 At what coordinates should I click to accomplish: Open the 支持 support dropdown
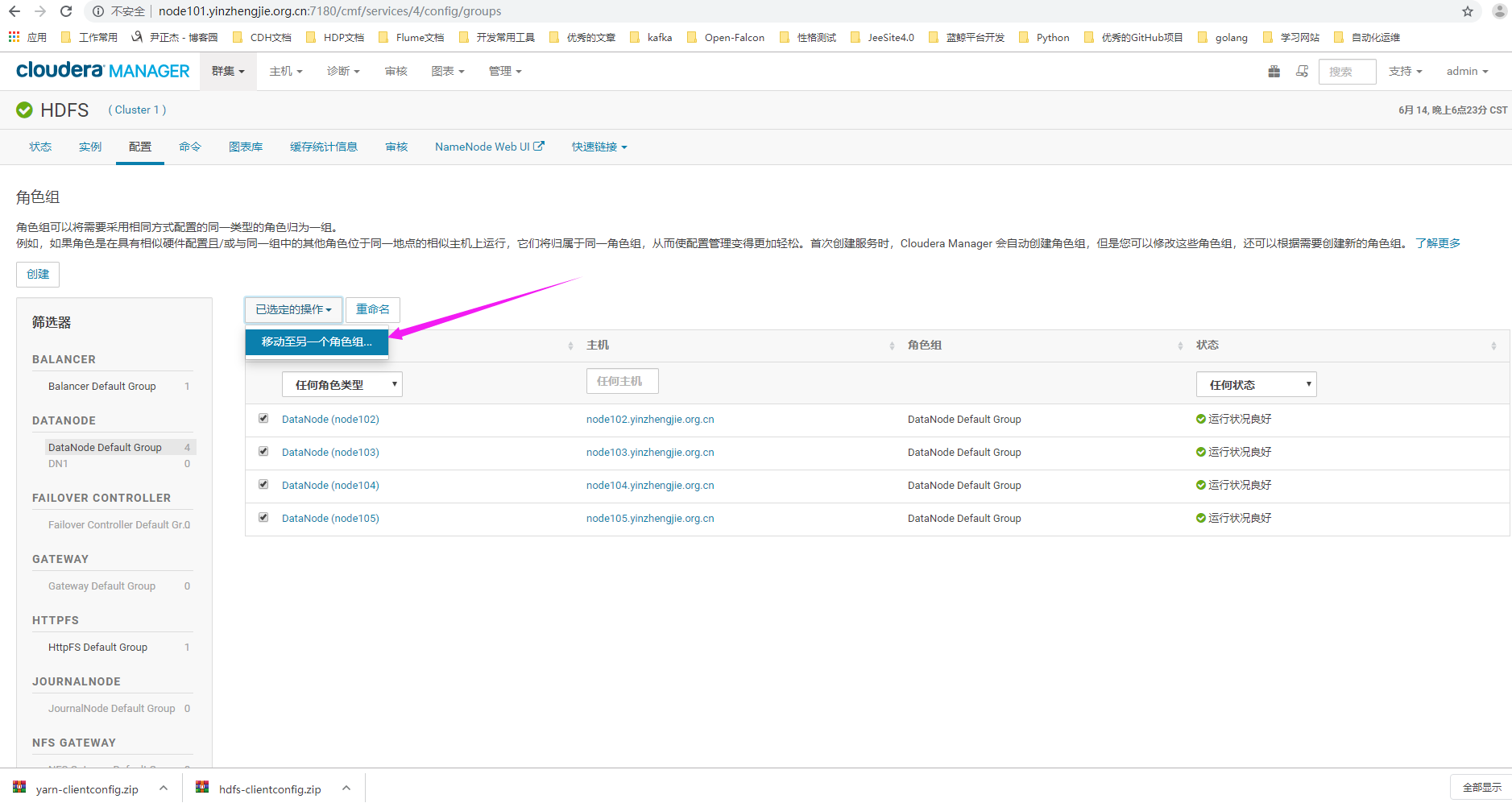point(1405,71)
